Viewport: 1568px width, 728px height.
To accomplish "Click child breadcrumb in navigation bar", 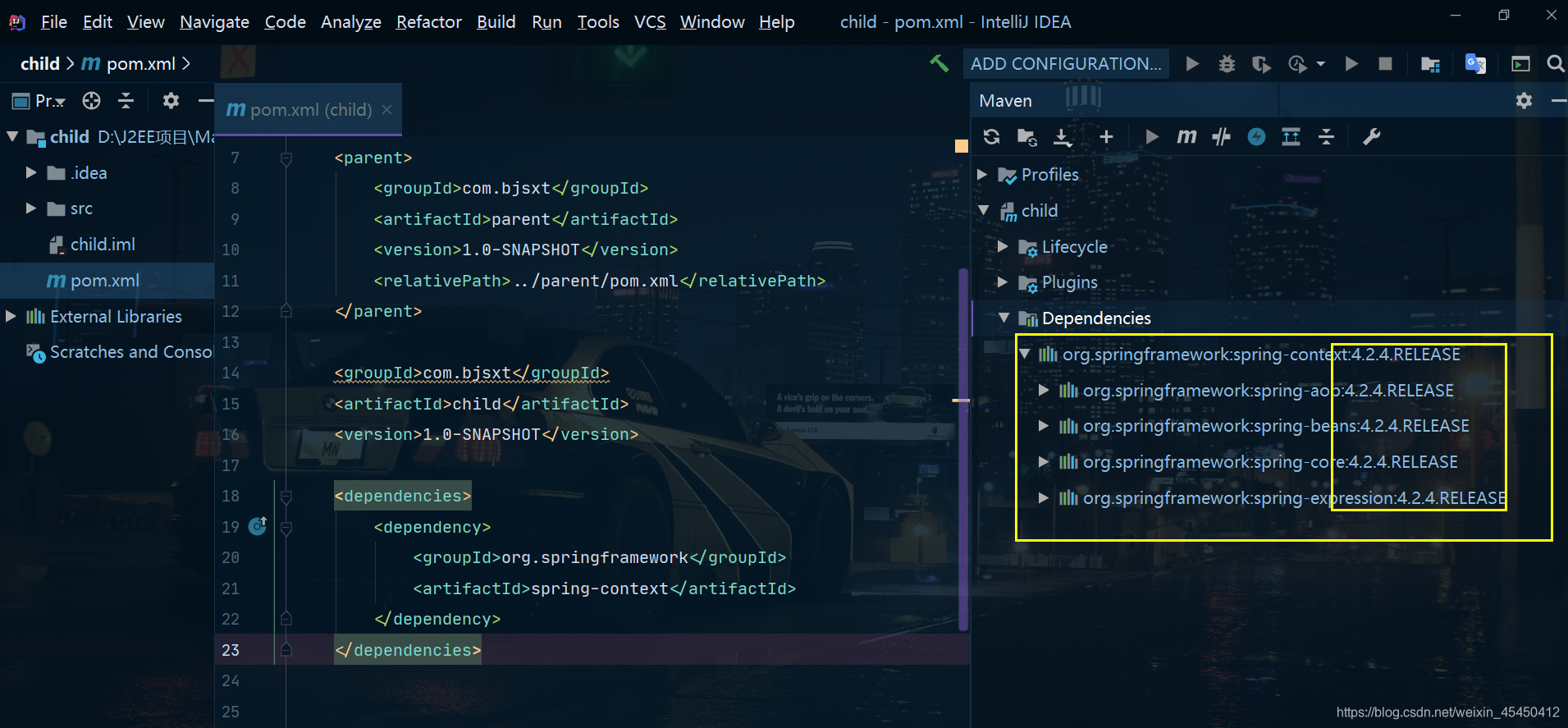I will point(40,64).
